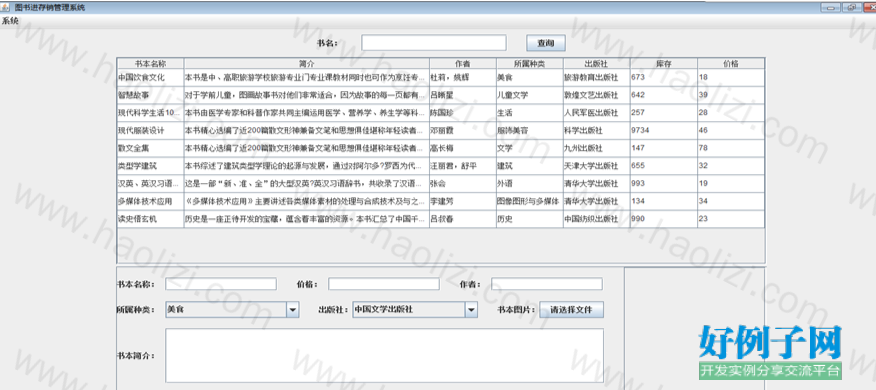Focus the 书名 search input field

(x=434, y=43)
